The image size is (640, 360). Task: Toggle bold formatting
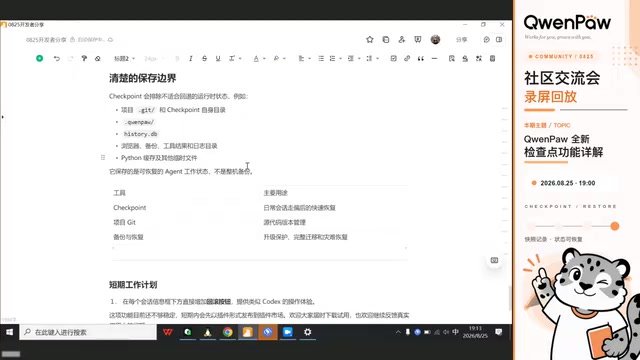click(177, 59)
